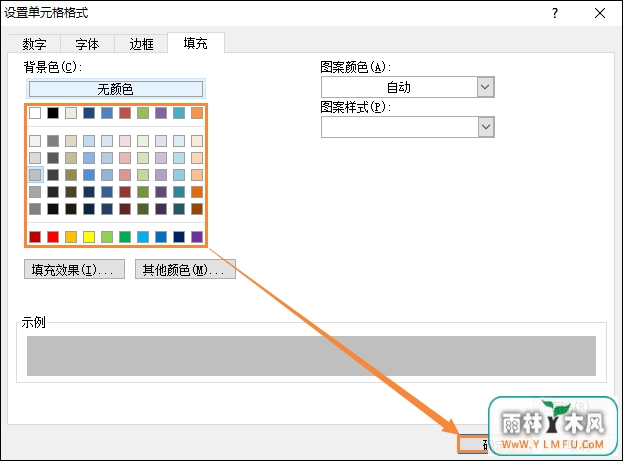Pick dark navy in the standard colors row
Screen dimensions: 623x461
(179, 237)
